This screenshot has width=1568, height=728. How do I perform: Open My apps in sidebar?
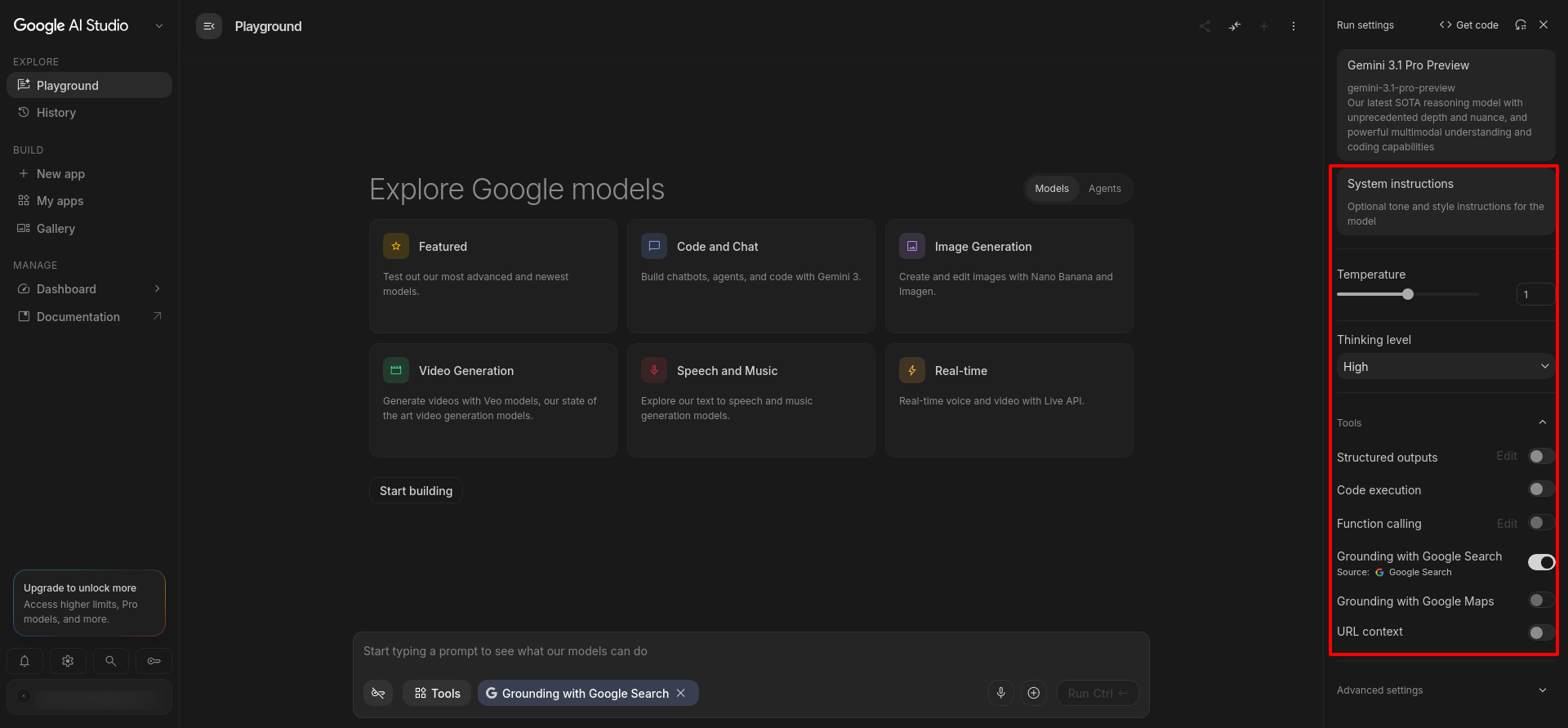click(x=90, y=201)
